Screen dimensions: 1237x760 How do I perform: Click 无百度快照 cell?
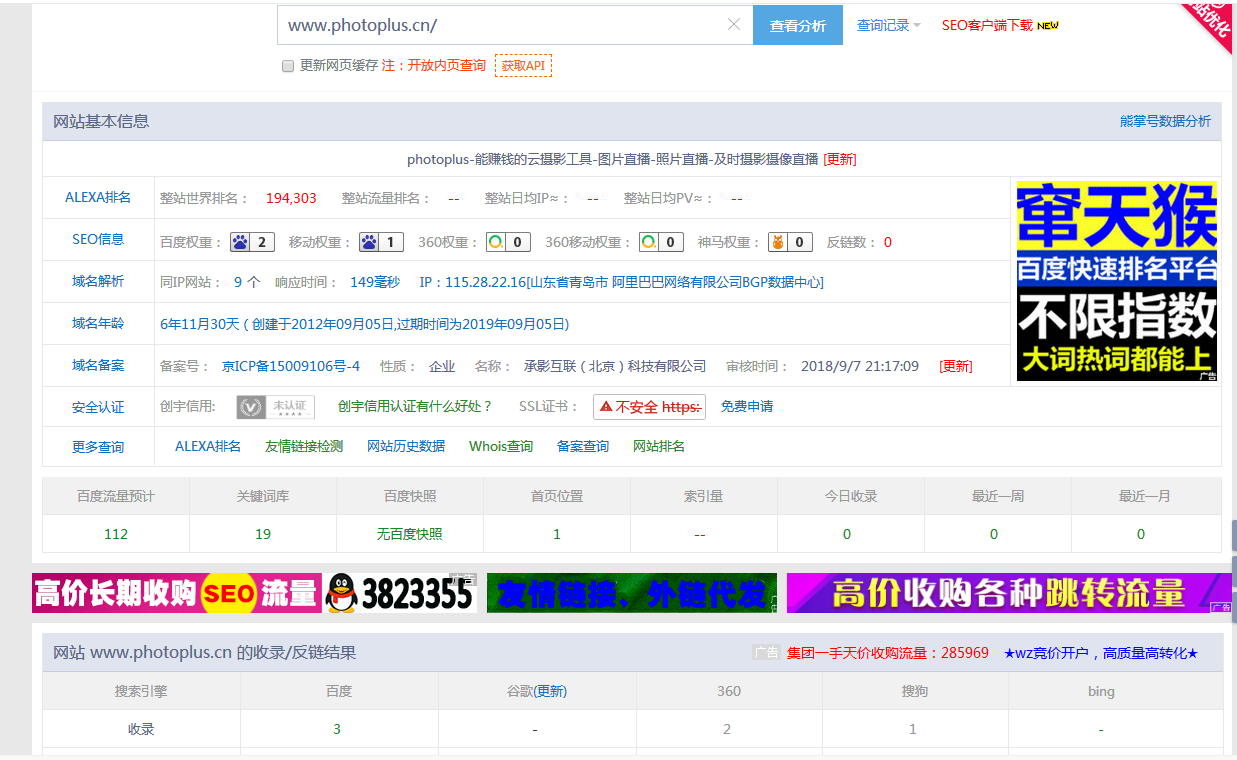pyautogui.click(x=410, y=534)
